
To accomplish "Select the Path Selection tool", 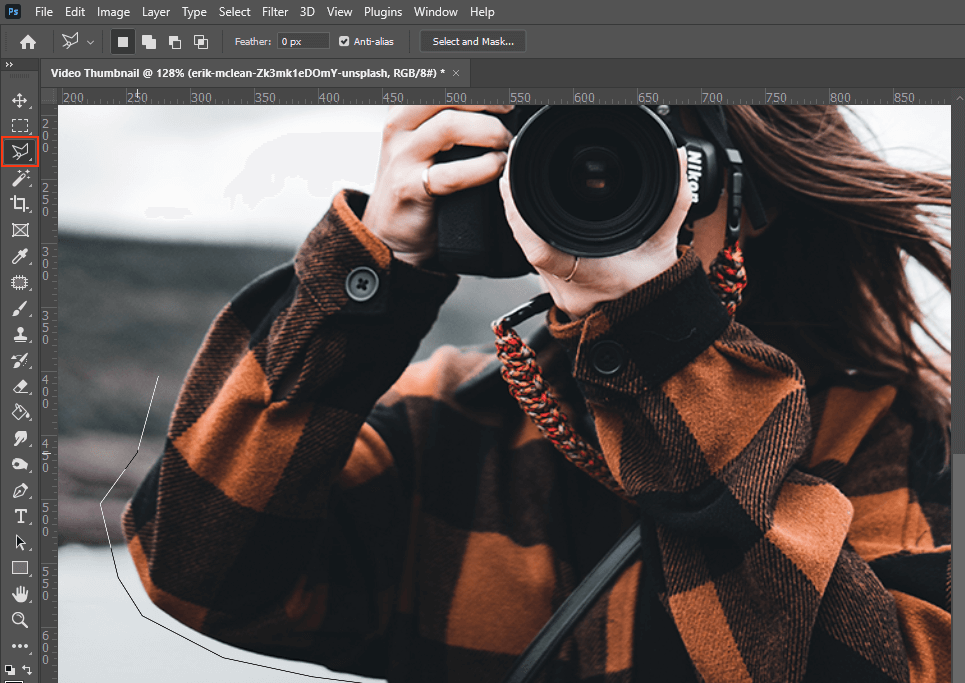I will [x=20, y=542].
